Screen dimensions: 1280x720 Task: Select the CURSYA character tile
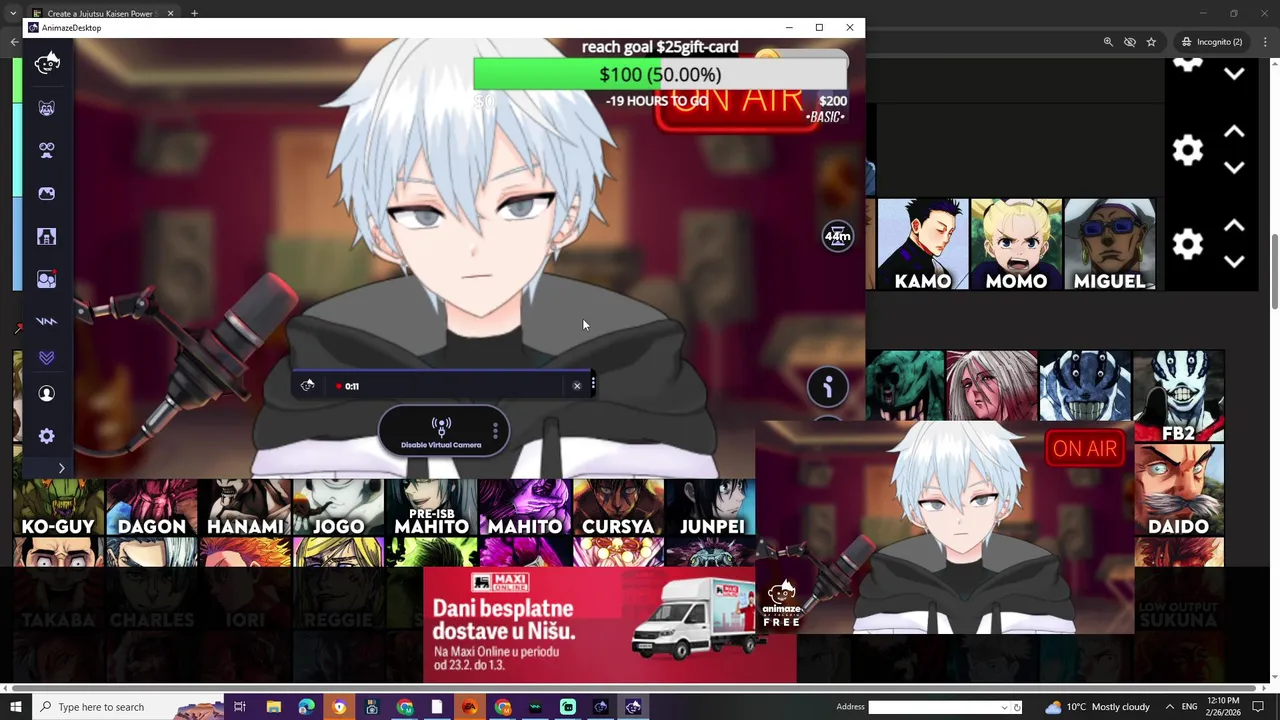point(618,509)
